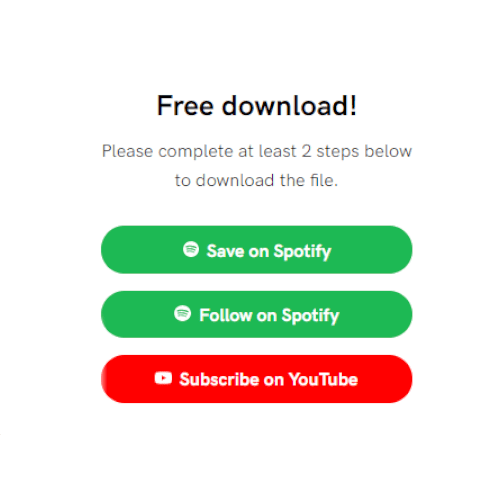
Task: Click the word 'YouTube' on the red button
Action: (323, 379)
